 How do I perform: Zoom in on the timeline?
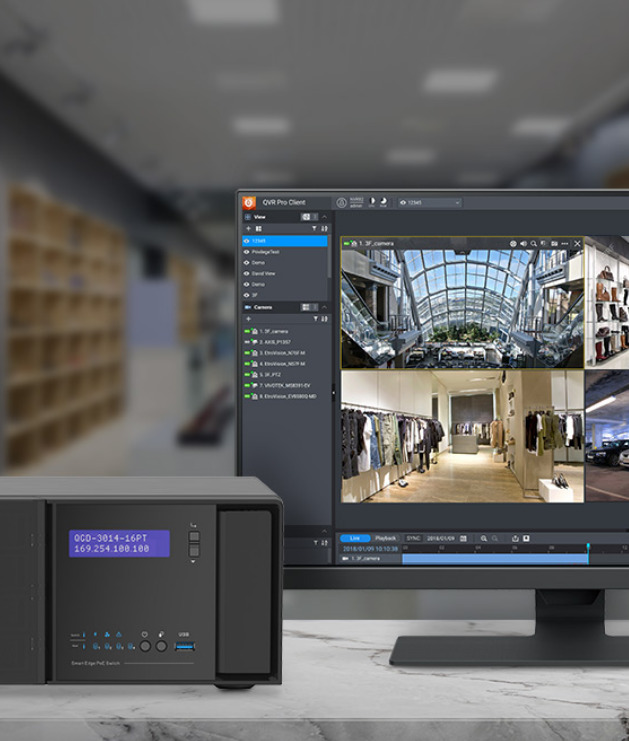pos(483,538)
